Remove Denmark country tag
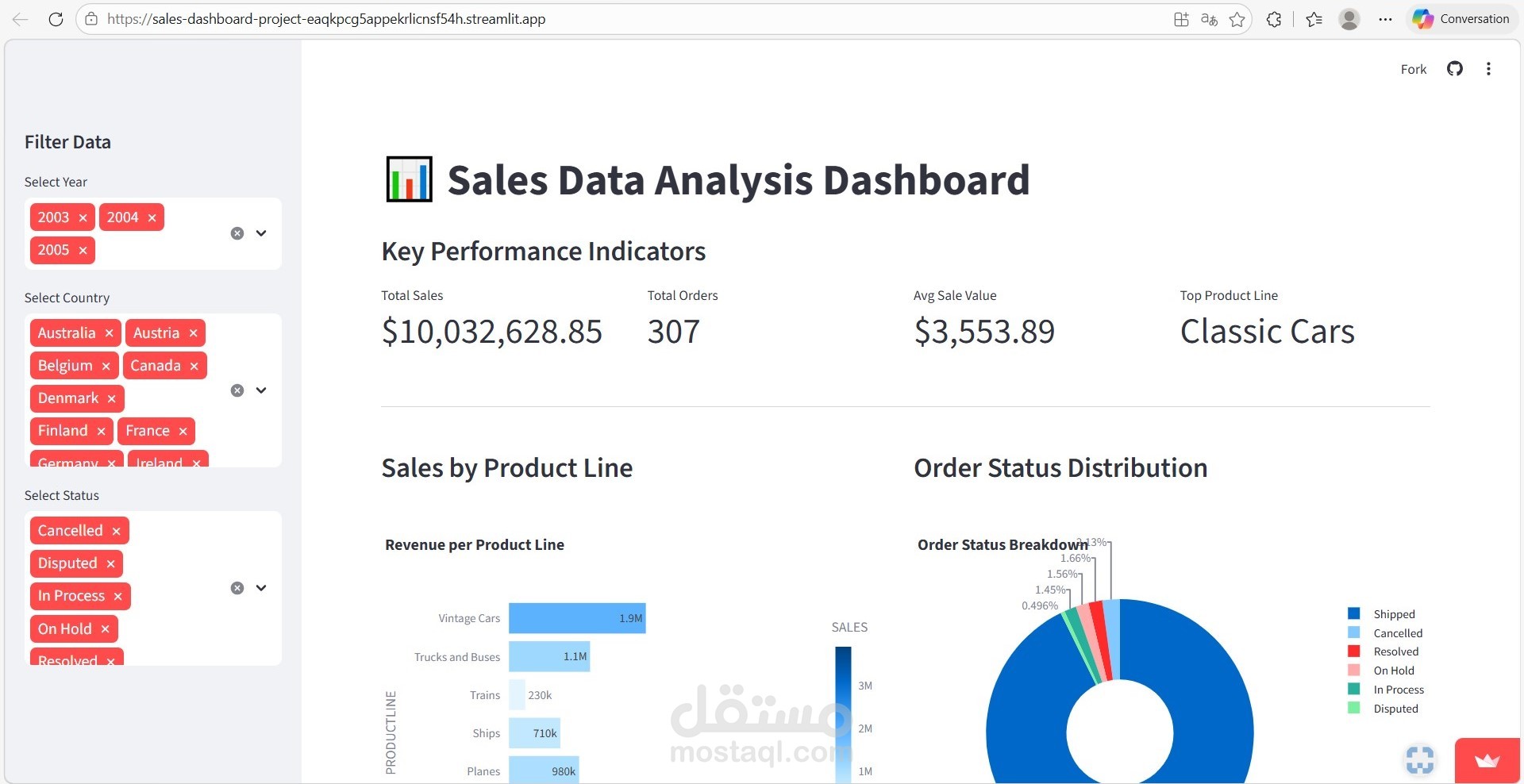Viewport: 1524px width, 784px height. pos(111,398)
